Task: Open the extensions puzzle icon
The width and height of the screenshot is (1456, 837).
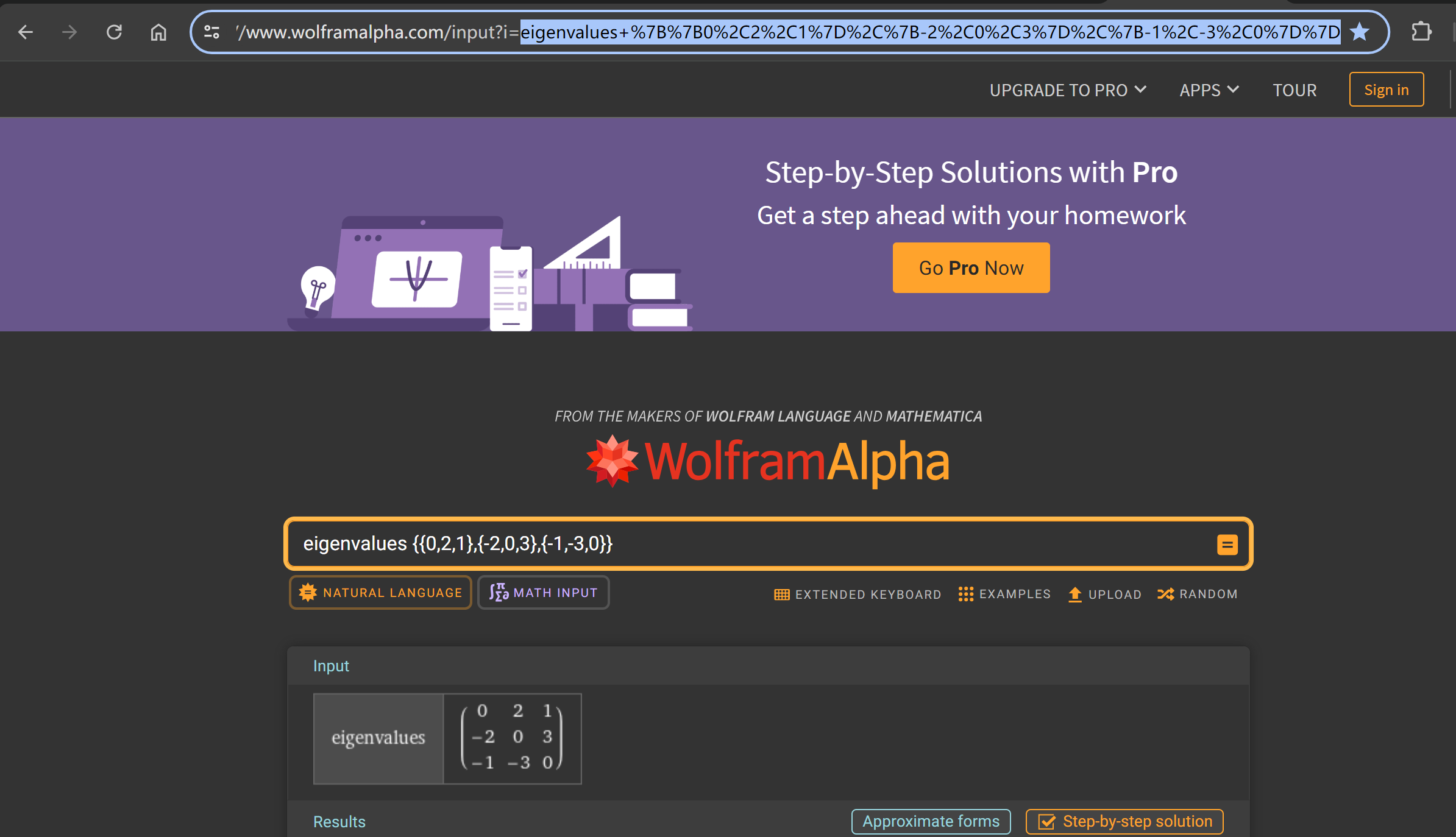Action: 1421,32
